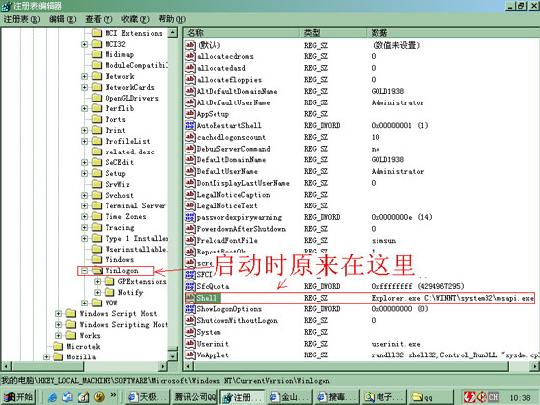
Task: Click the 类型 column header
Action: click(333, 33)
